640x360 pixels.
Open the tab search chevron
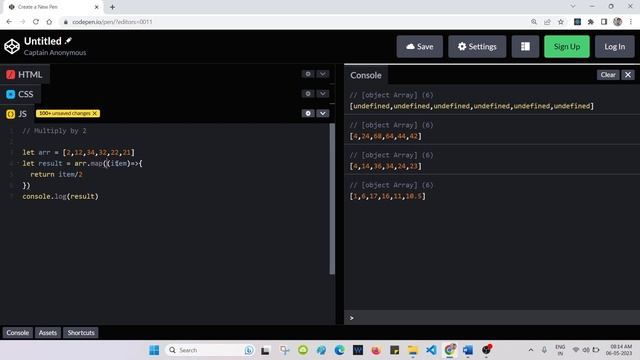pyautogui.click(x=573, y=7)
